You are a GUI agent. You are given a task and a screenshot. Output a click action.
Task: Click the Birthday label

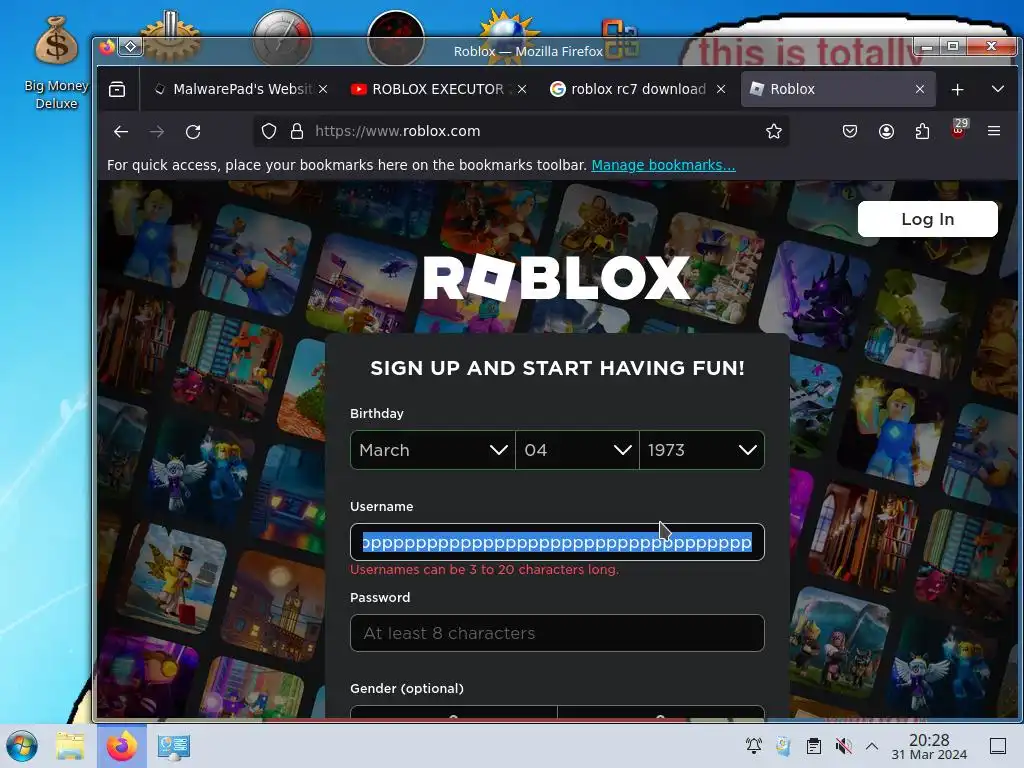point(377,413)
